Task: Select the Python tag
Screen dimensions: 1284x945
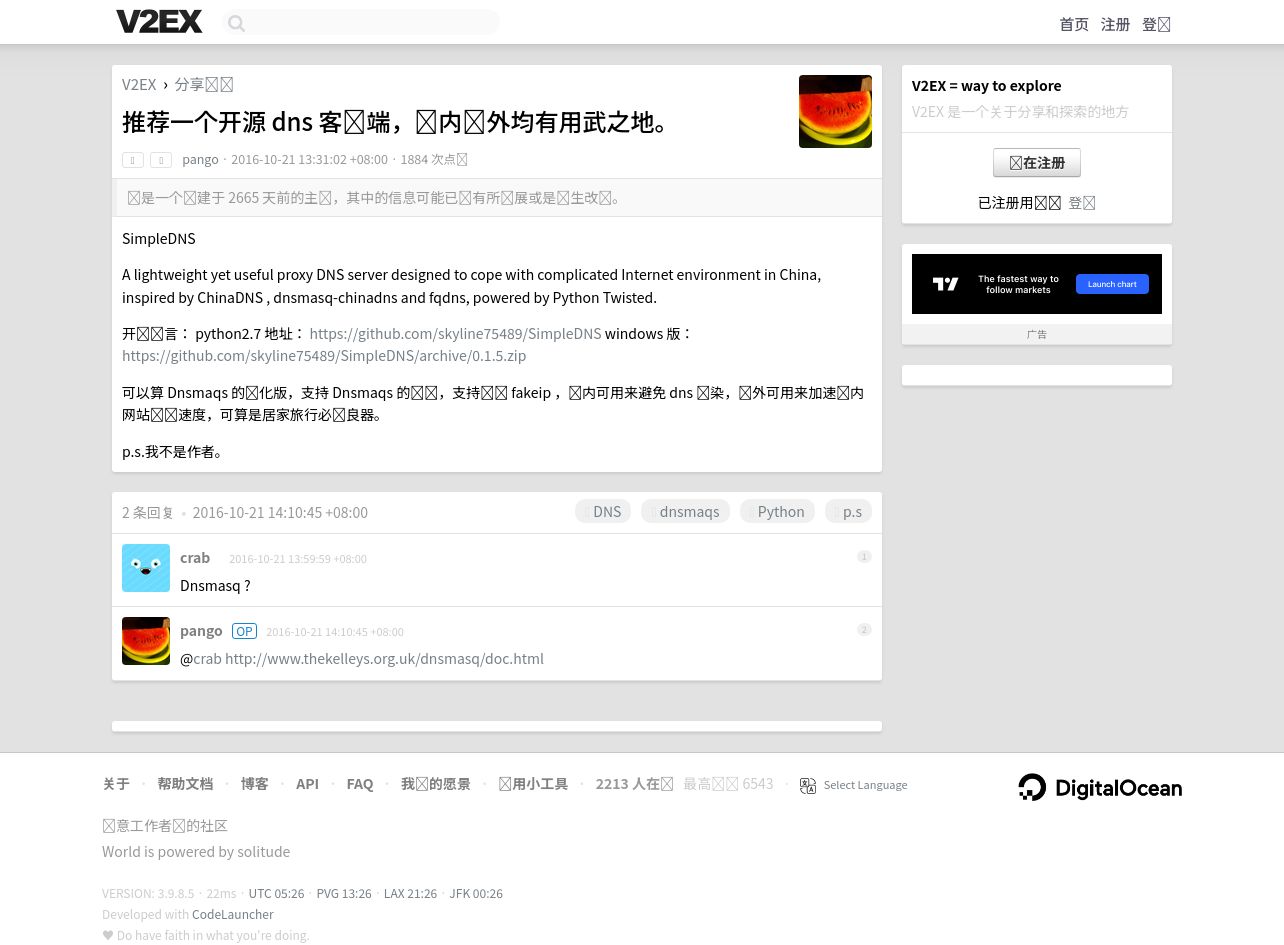Action: tap(777, 511)
